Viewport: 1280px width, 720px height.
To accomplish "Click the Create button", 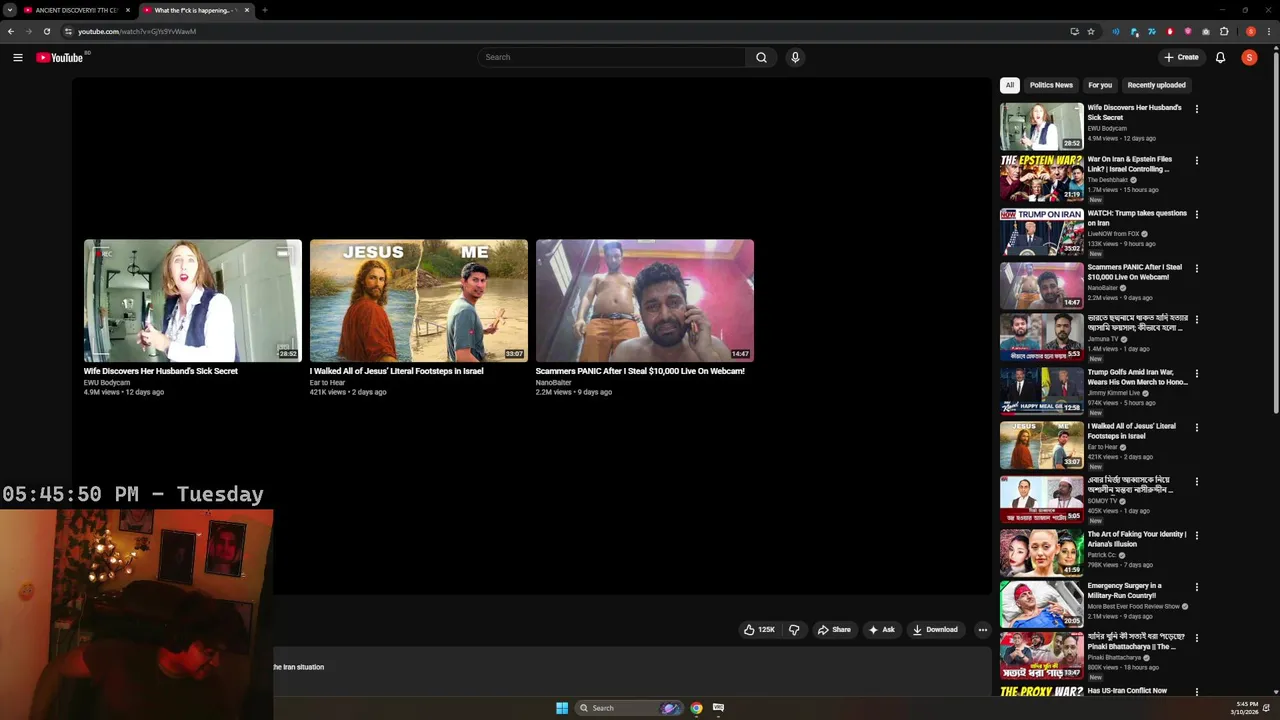I will click(1181, 57).
